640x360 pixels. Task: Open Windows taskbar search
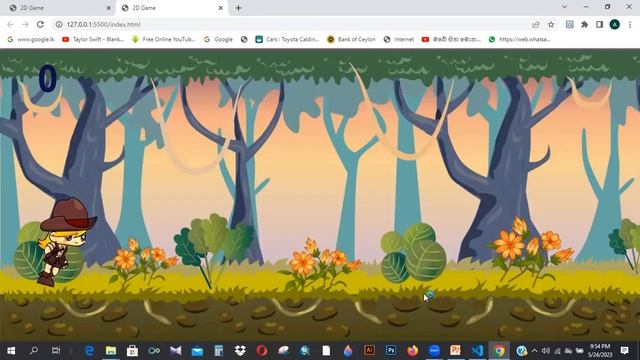34,351
